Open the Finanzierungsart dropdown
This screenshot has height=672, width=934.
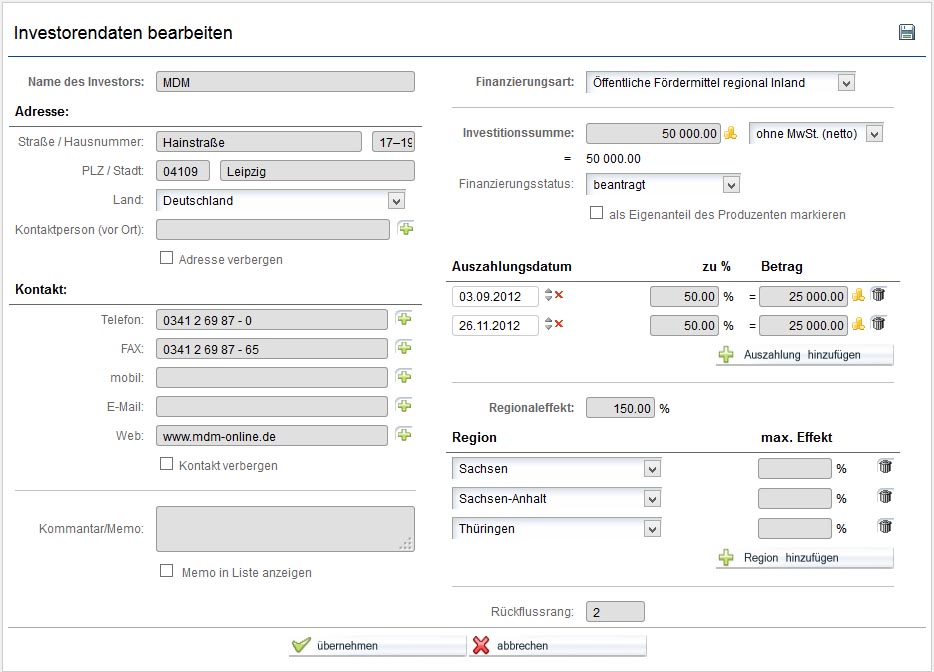click(721, 83)
